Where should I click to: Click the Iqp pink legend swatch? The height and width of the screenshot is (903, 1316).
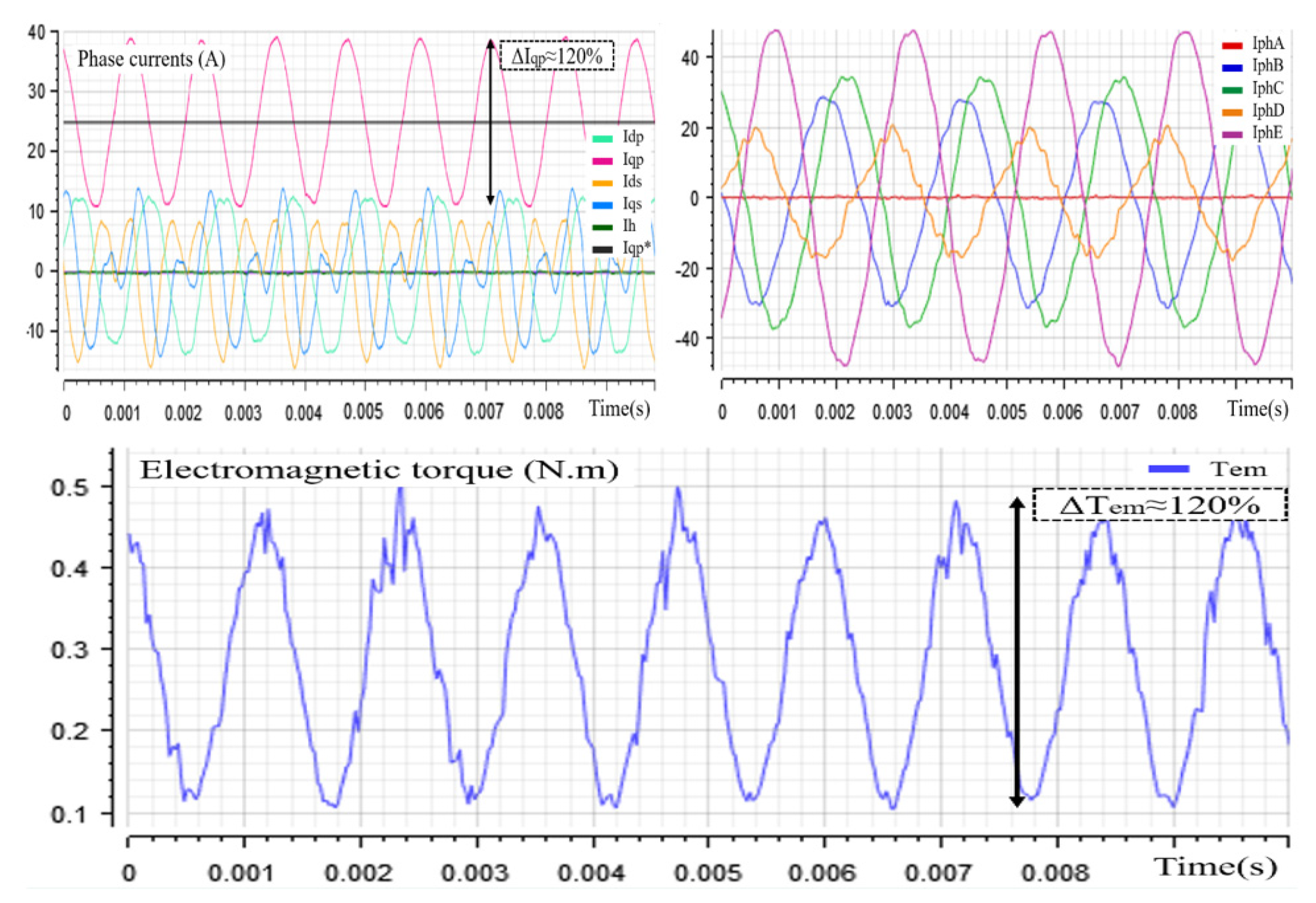click(602, 161)
